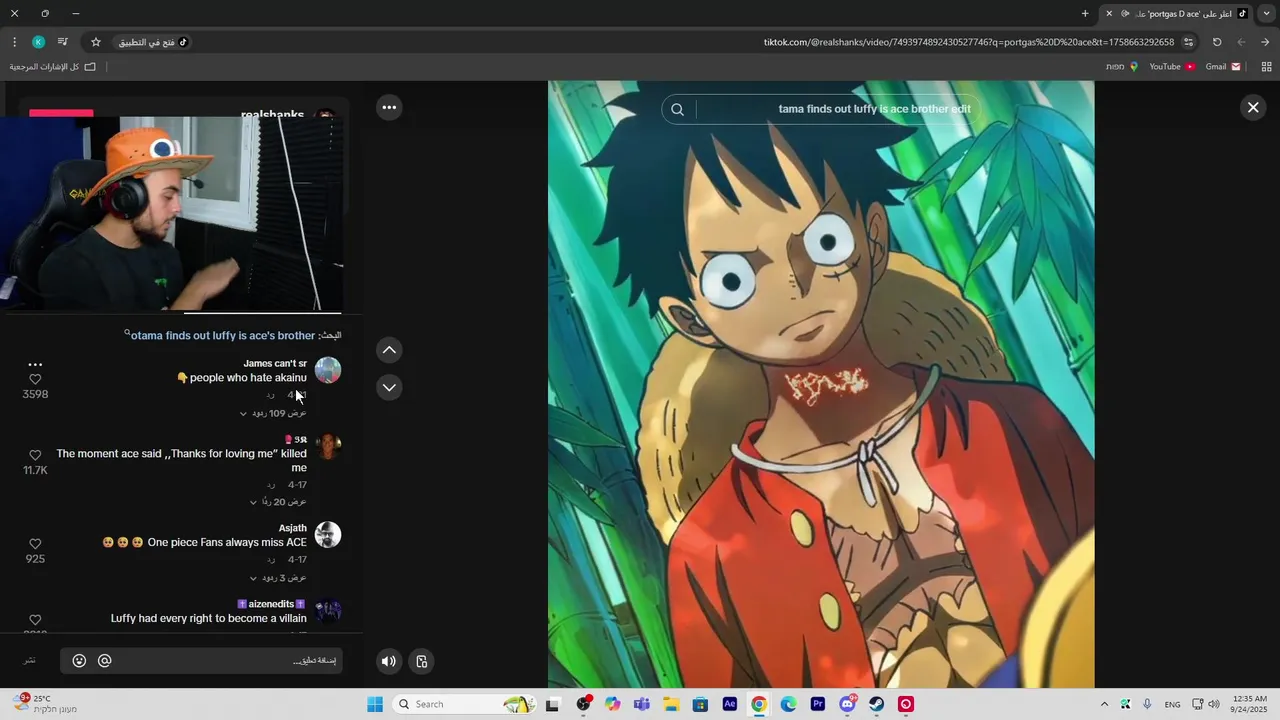1280x720 pixels.
Task: Click the 'realshanks' creator name
Action: (x=272, y=115)
